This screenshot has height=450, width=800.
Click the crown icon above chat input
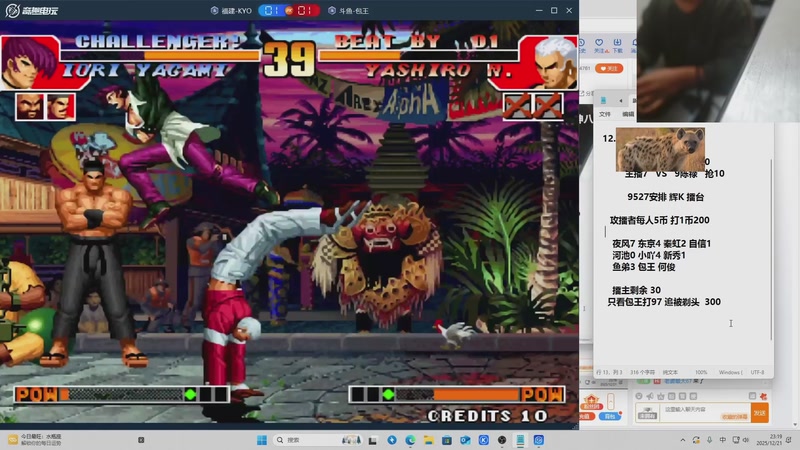coord(661,396)
